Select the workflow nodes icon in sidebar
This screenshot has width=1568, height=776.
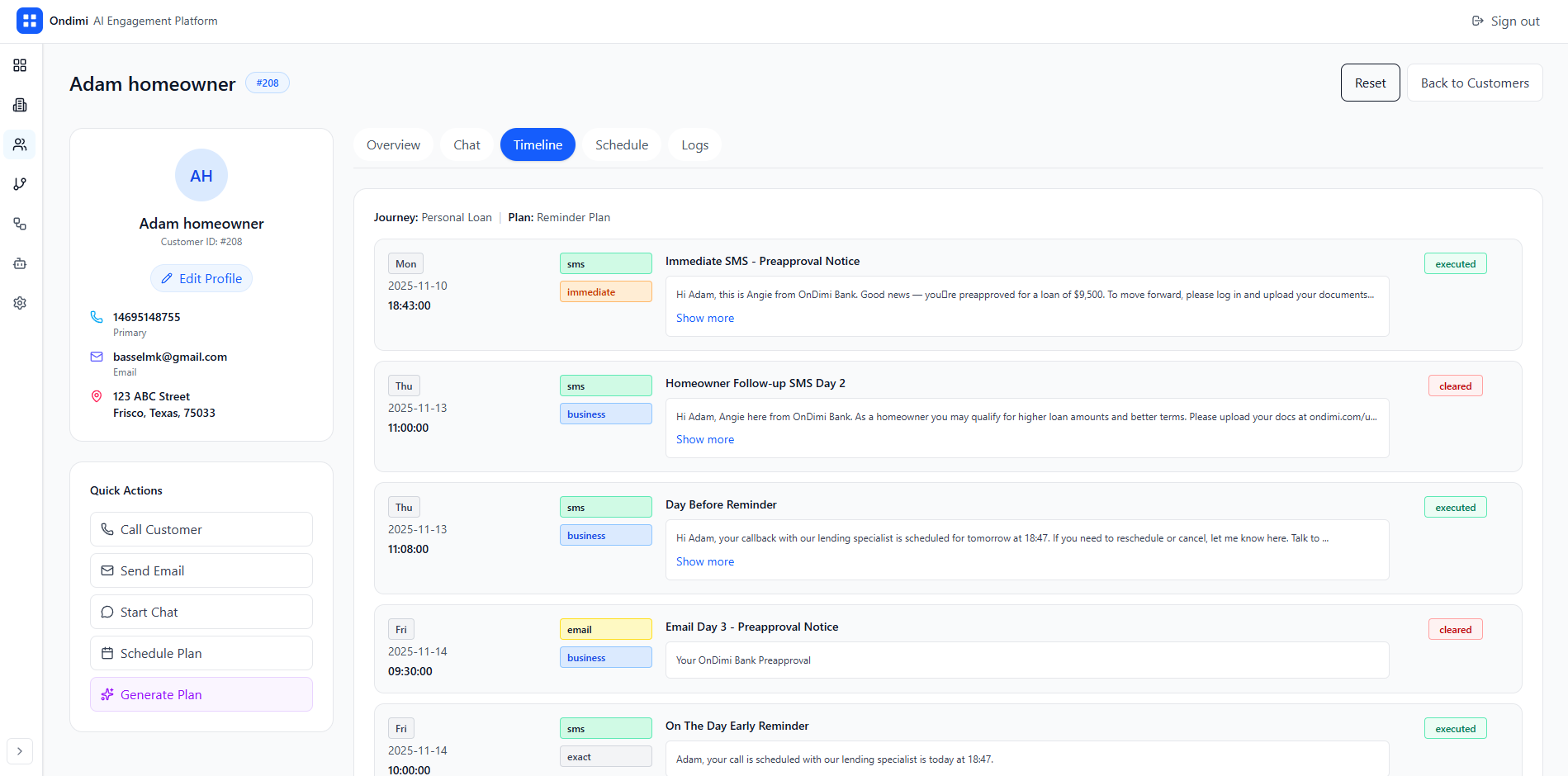(x=20, y=224)
